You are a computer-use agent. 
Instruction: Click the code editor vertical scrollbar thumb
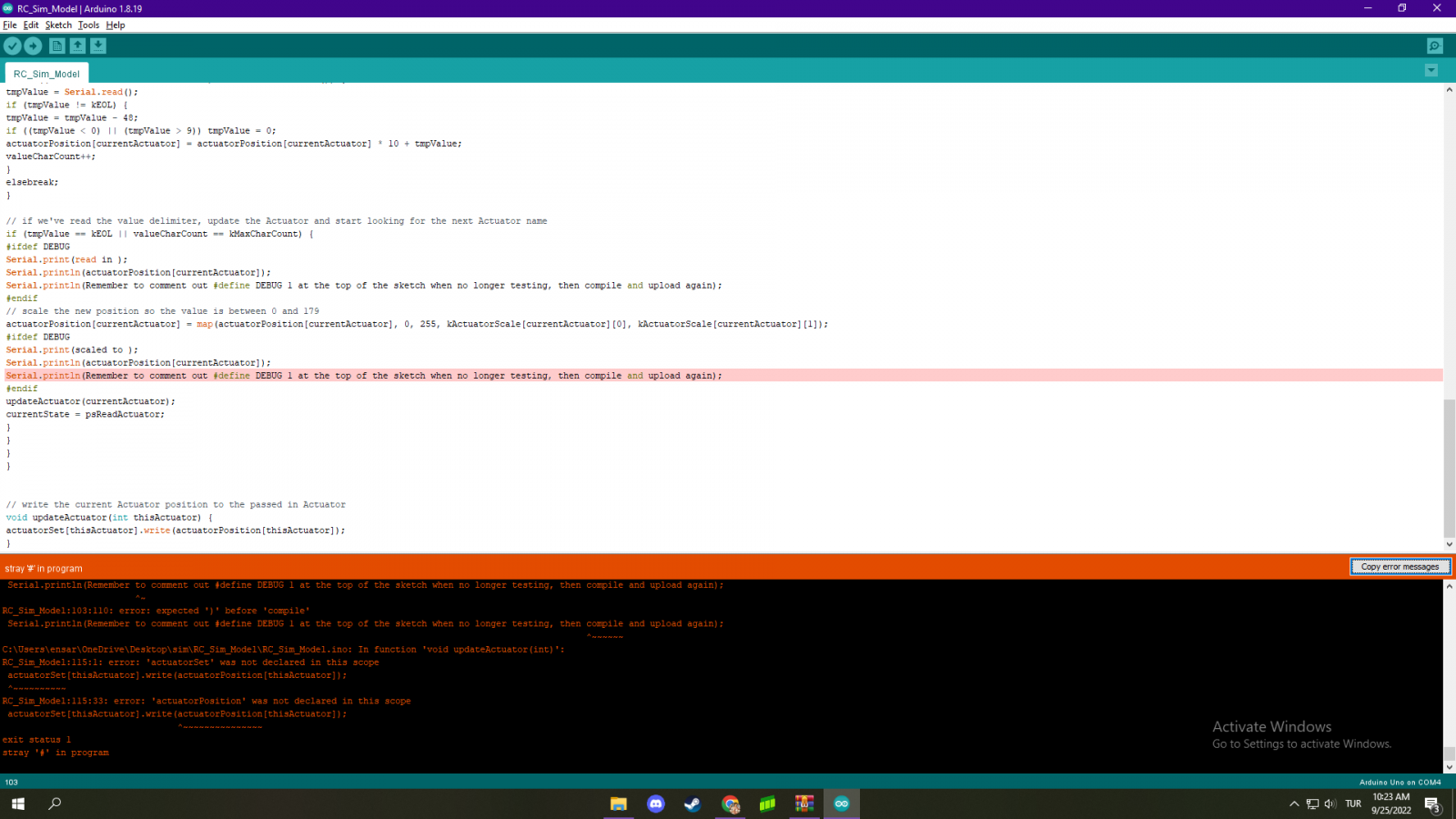pyautogui.click(x=1449, y=468)
